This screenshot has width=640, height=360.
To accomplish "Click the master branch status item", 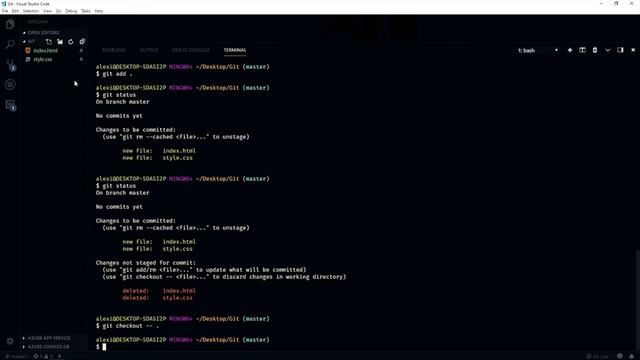I will click(16, 356).
